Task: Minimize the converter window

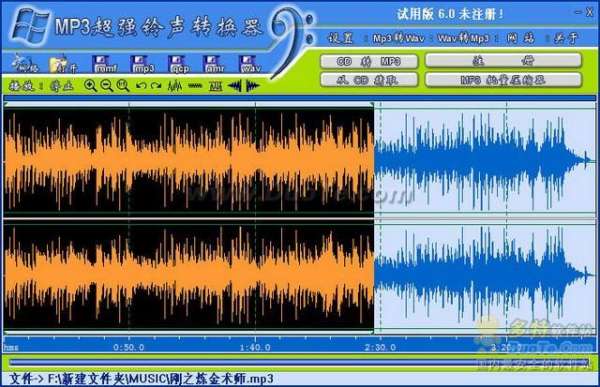Action: click(x=578, y=12)
